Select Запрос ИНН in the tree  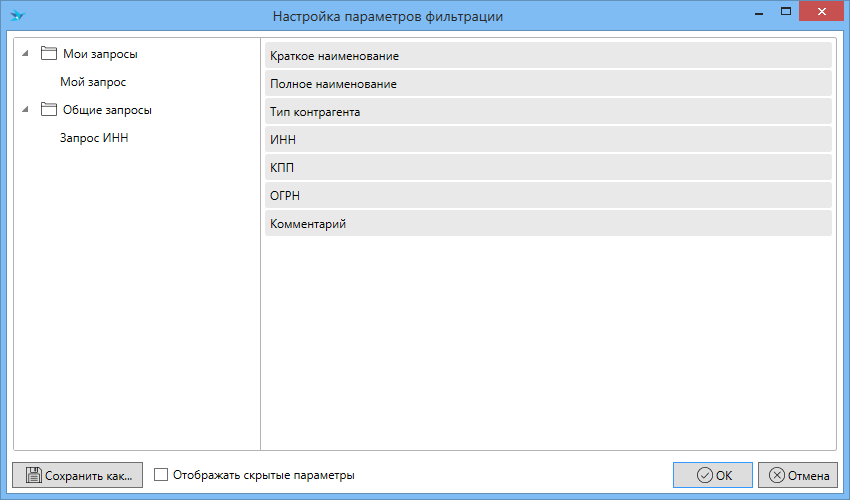click(x=94, y=138)
